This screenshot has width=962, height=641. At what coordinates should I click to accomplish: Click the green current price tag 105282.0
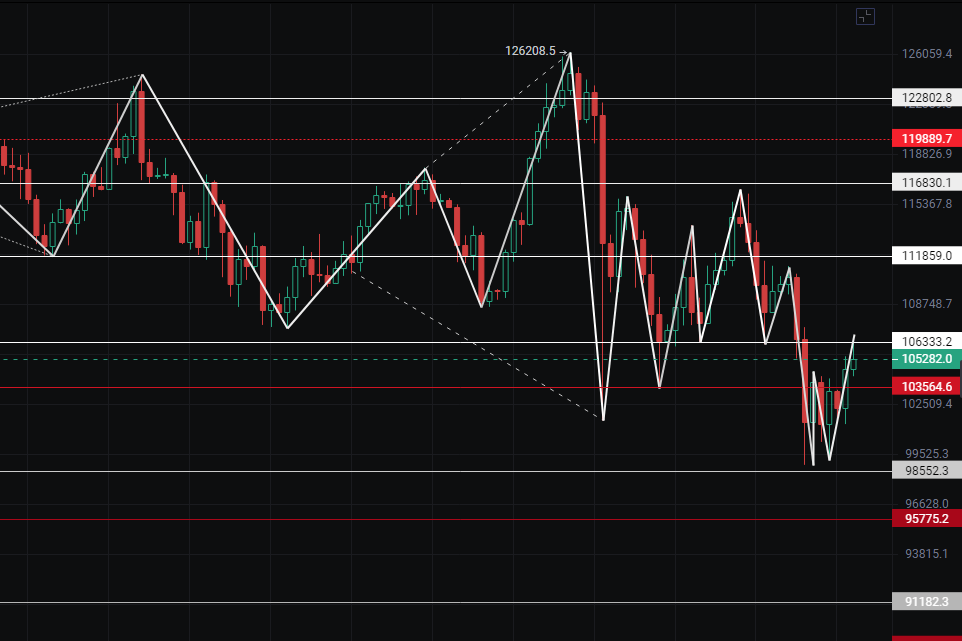click(x=925, y=359)
